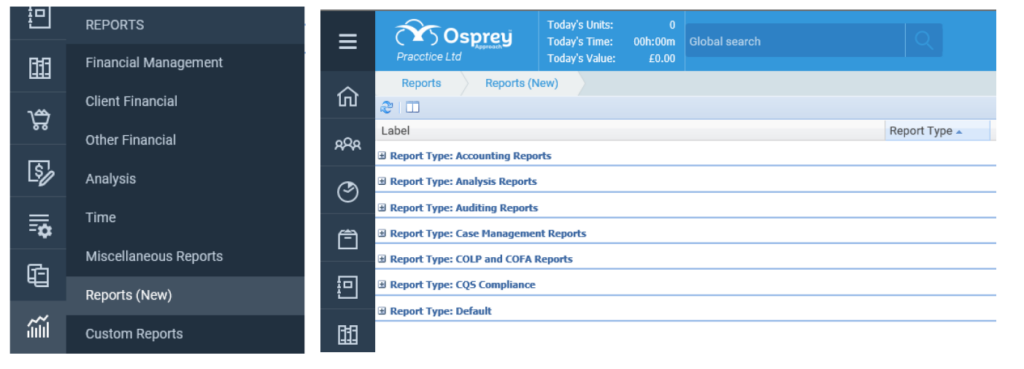Open the diary notebook icon under the calendar icon
Viewport: 1024px width, 369px height.
tap(347, 286)
